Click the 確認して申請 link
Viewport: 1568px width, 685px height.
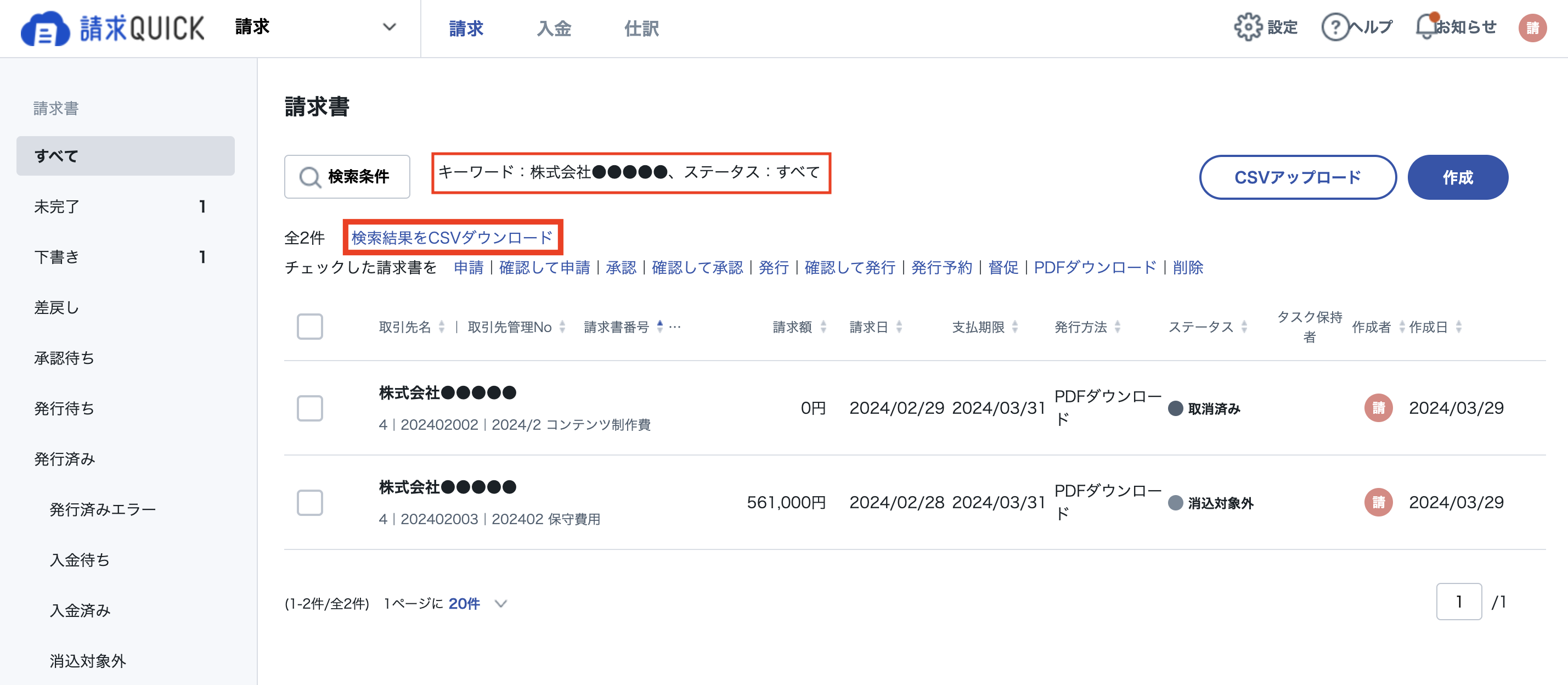[x=544, y=267]
